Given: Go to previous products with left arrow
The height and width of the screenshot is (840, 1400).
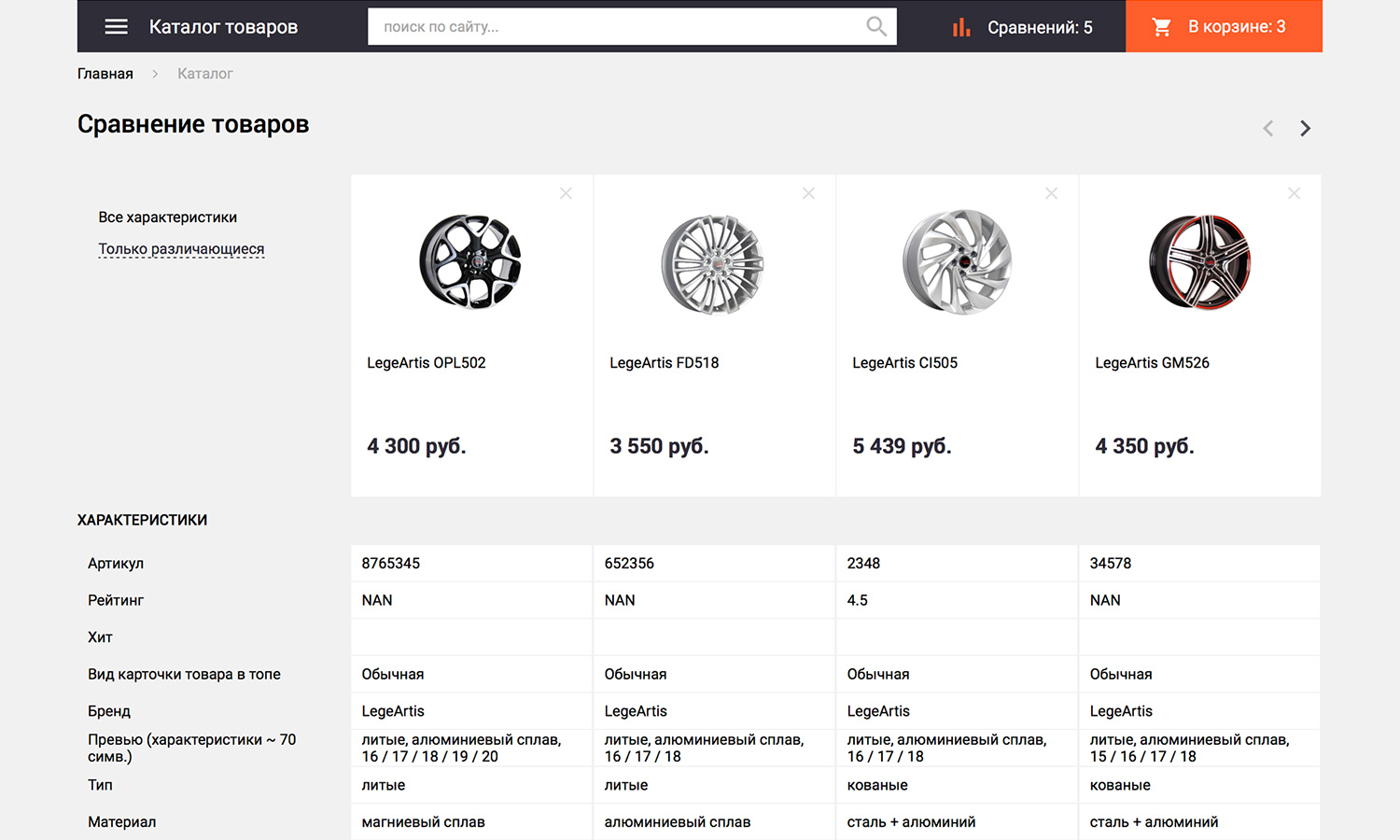Looking at the screenshot, I should click(x=1267, y=129).
